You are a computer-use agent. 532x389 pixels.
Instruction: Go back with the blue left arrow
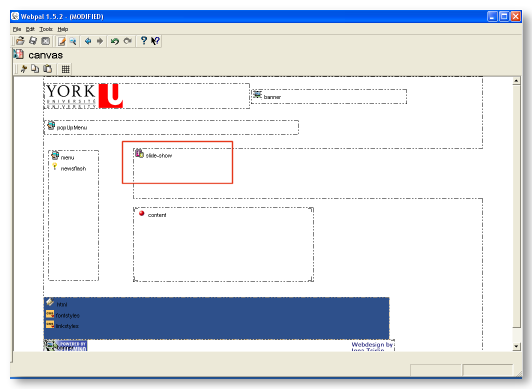click(x=88, y=41)
